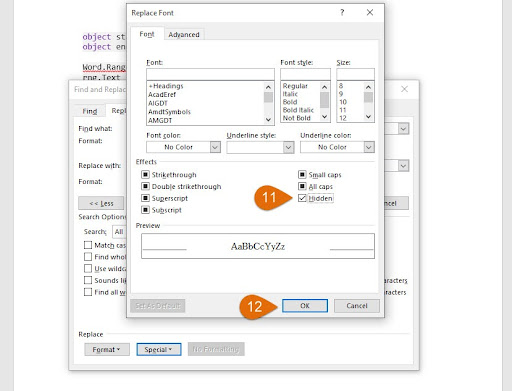Select the Font tab in Replace Font
Screen dimensions: 512x391
(147, 34)
